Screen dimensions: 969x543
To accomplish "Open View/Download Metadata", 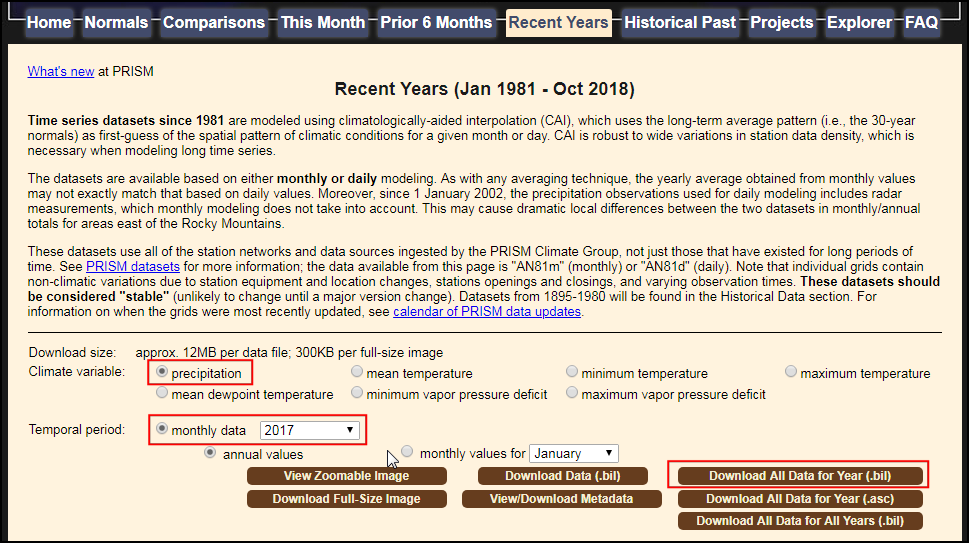I will tap(561, 498).
